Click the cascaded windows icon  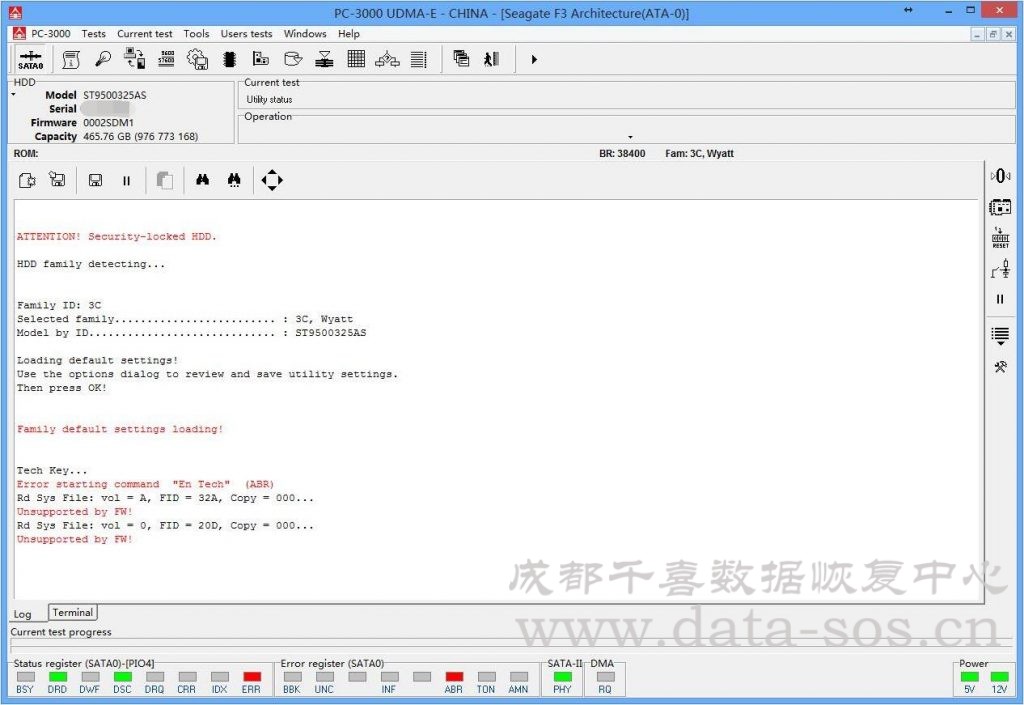pos(461,59)
